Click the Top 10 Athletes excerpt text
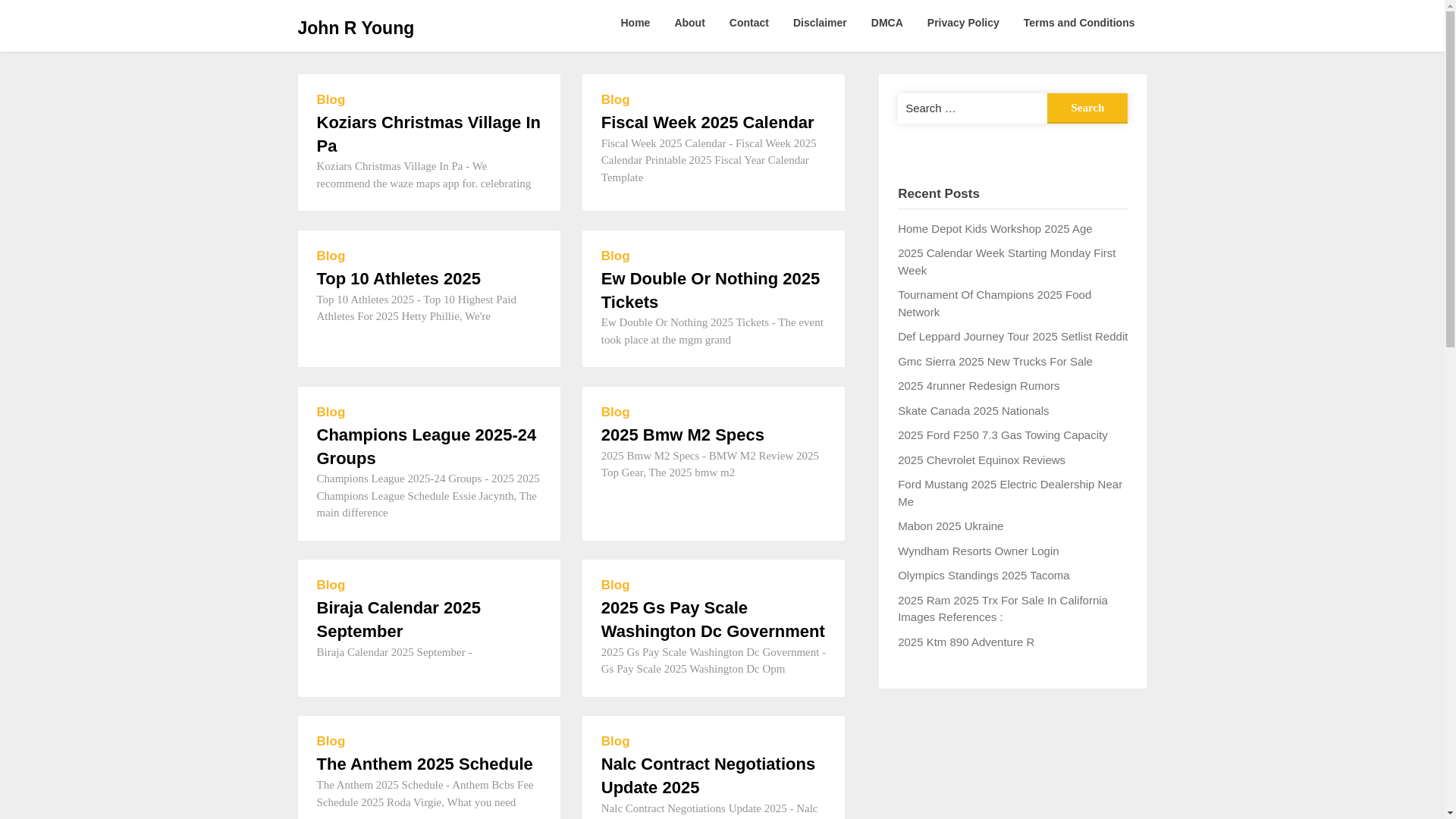1456x819 pixels. coord(416,308)
